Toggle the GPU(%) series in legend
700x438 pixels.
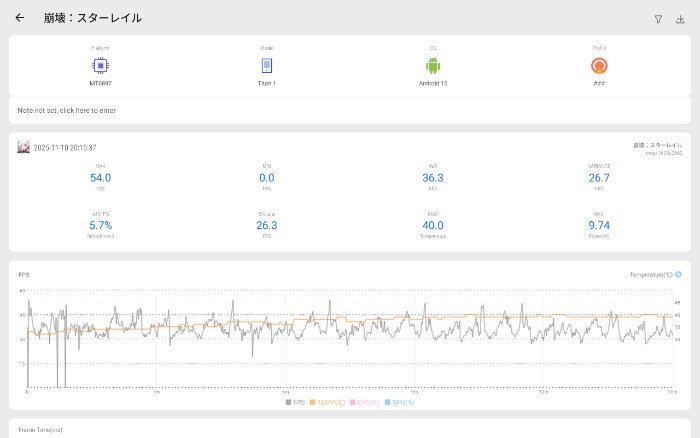coord(400,402)
